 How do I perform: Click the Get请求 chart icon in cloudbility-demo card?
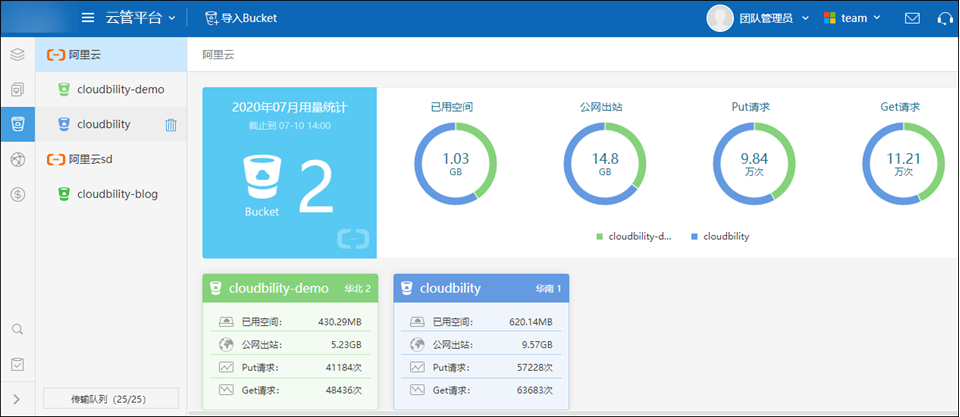pos(227,389)
